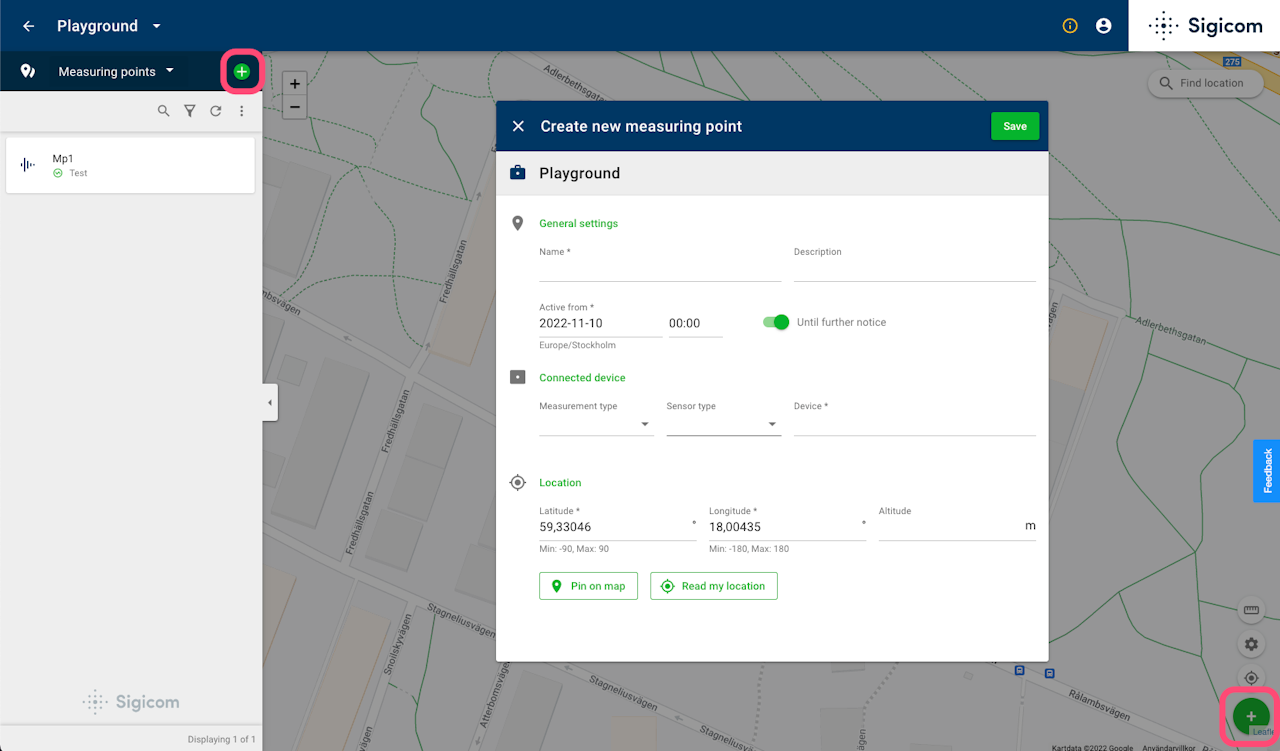1280x751 pixels.
Task: Expand the Measurement type dropdown
Action: click(x=596, y=424)
